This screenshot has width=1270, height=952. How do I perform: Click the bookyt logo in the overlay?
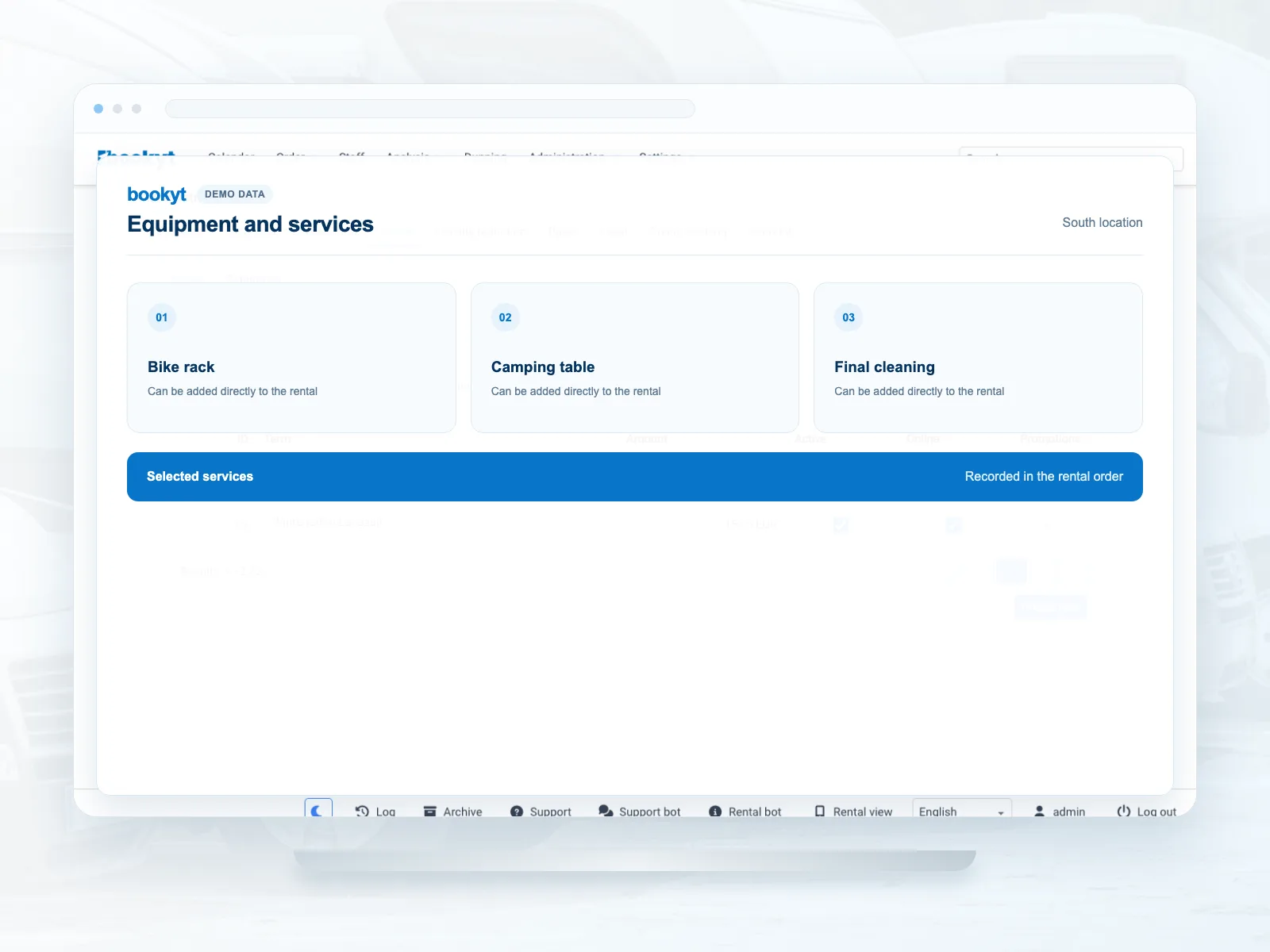[x=157, y=194]
